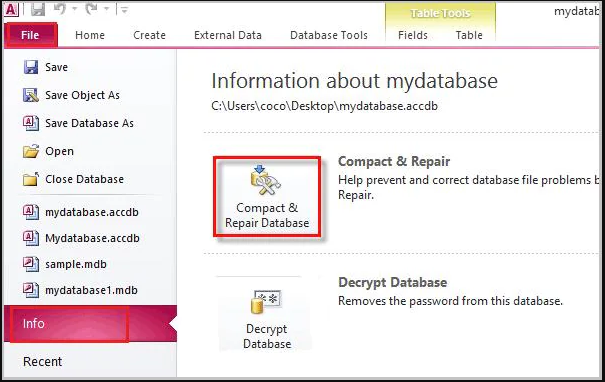Click the Table Tools contextual tab header
This screenshot has height=382, width=605.
440,14
